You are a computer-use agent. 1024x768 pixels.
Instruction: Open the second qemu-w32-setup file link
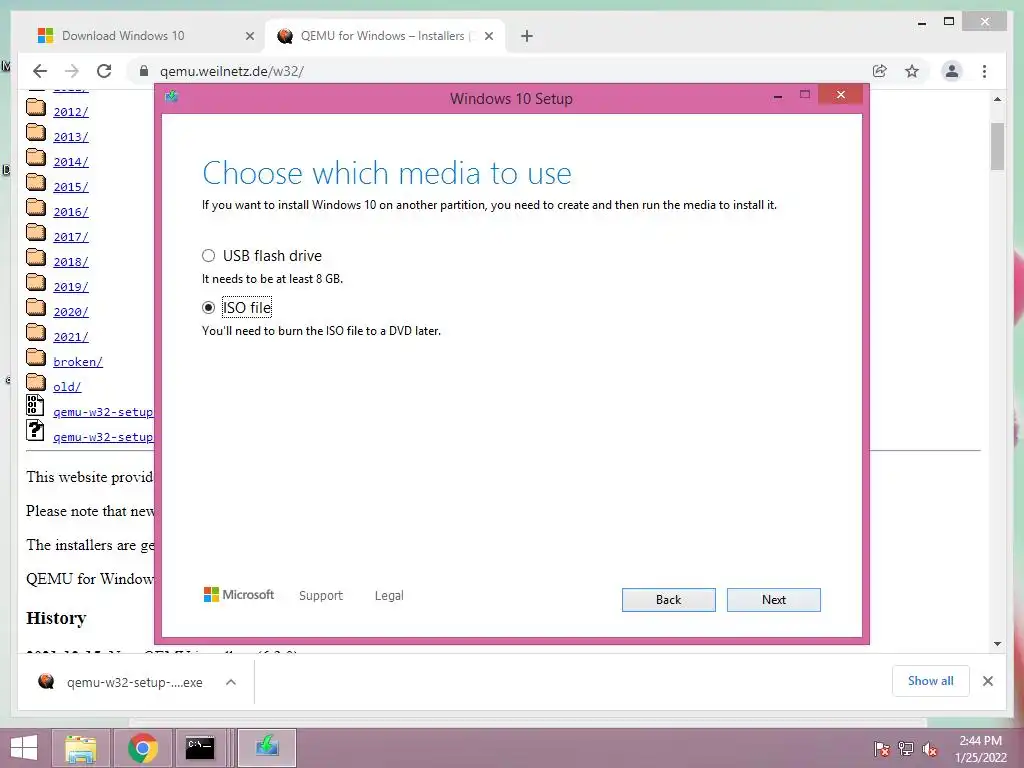point(103,436)
